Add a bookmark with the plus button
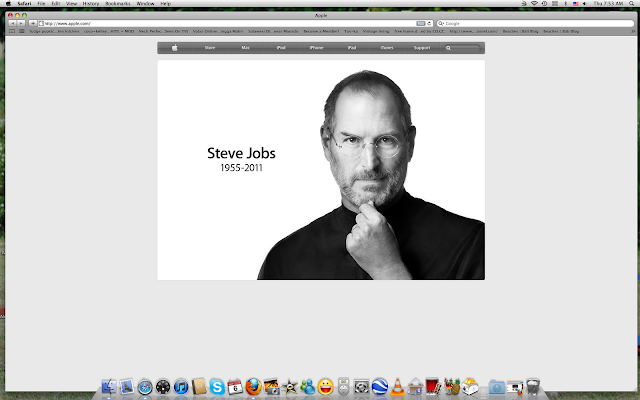This screenshot has height=400, width=640. click(x=33, y=24)
